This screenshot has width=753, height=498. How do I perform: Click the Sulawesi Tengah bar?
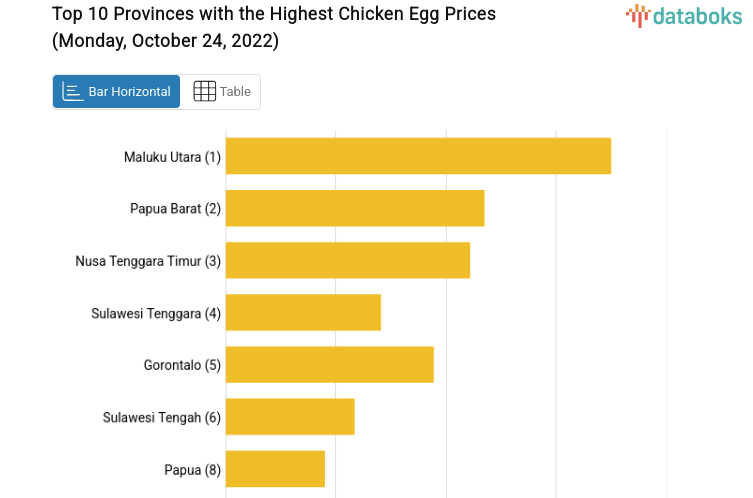tap(290, 416)
